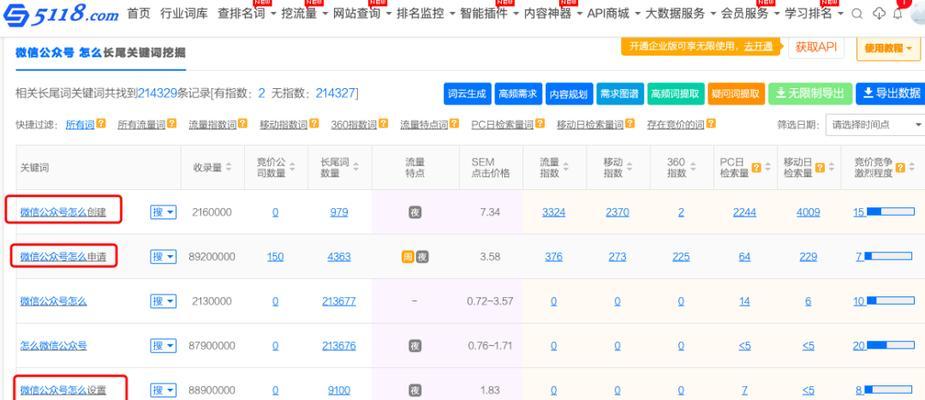Click 流量指数 value 3324
925x400 pixels.
pyautogui.click(x=553, y=212)
